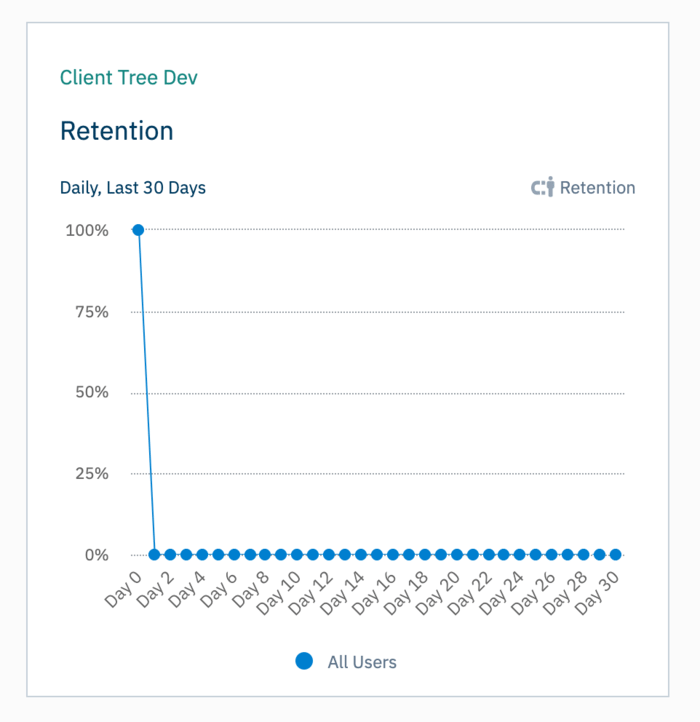Click the Day 10 data point marker
This screenshot has width=700, height=722.
coord(297,554)
